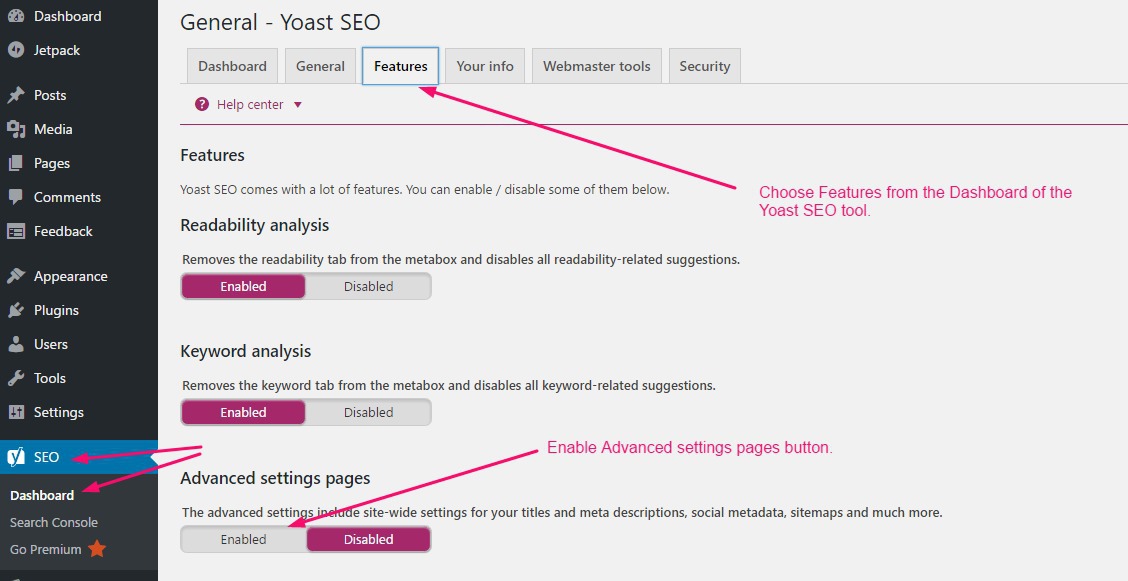1128x581 pixels.
Task: Select the SEO menu item
Action: [79, 457]
